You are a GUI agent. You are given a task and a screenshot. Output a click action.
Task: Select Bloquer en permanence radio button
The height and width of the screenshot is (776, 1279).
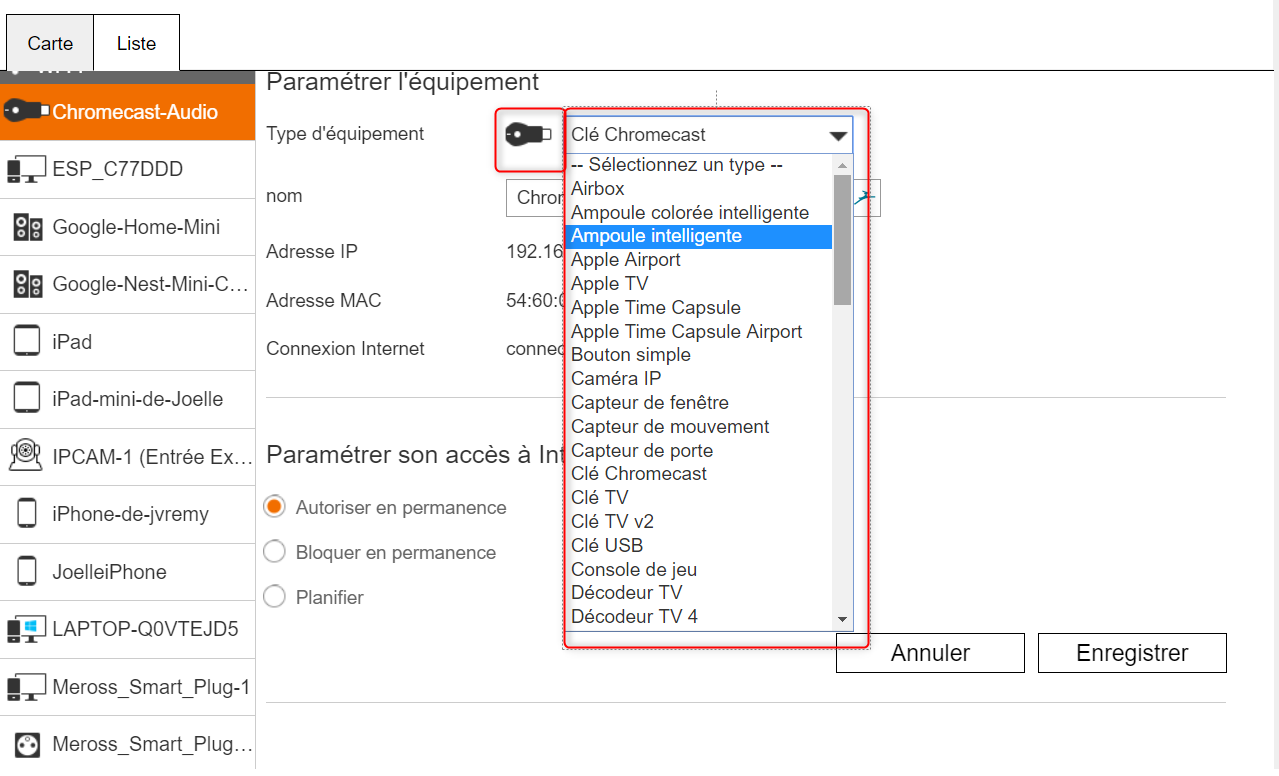(274, 552)
